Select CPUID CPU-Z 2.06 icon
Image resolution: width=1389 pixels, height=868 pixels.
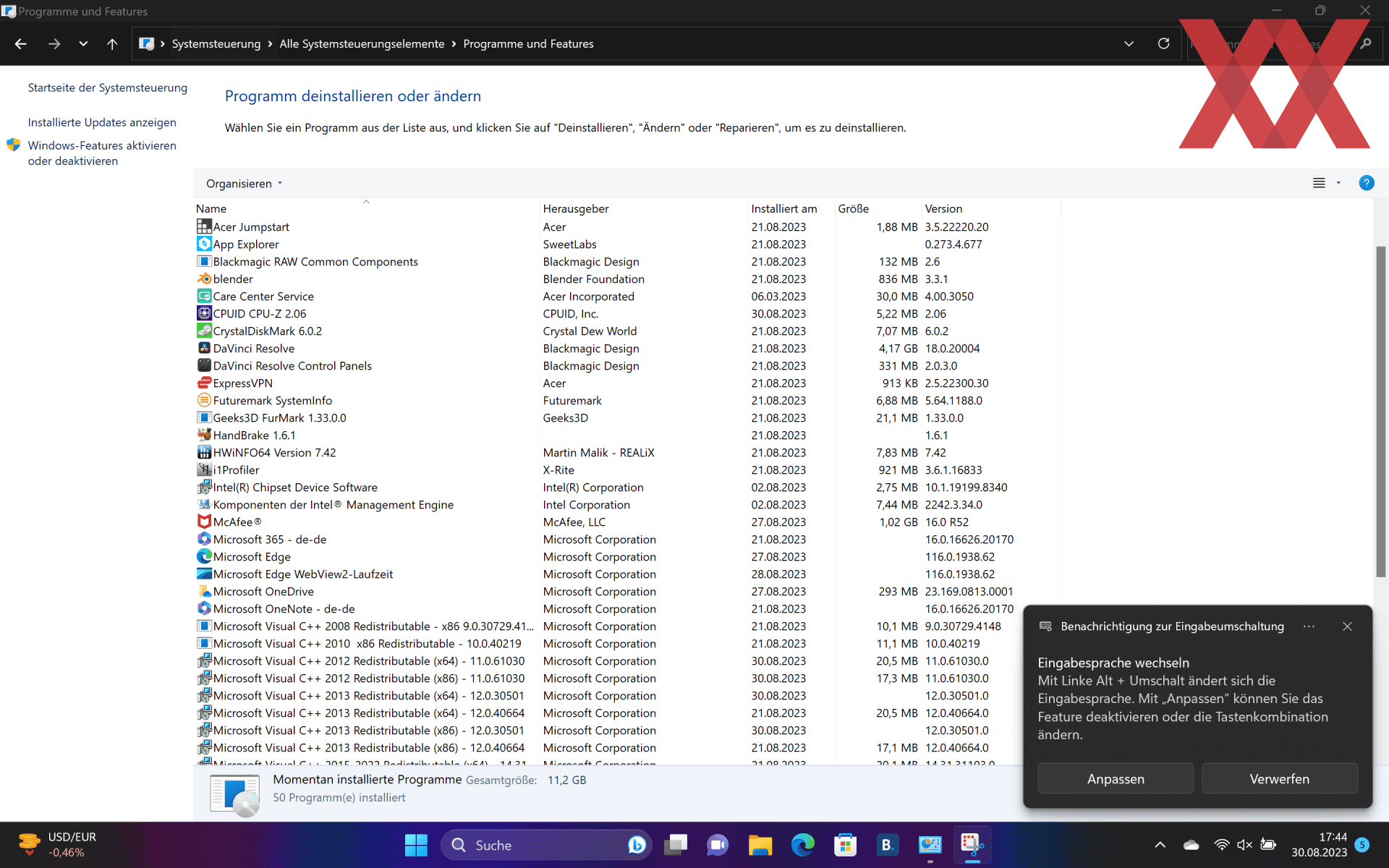[204, 313]
